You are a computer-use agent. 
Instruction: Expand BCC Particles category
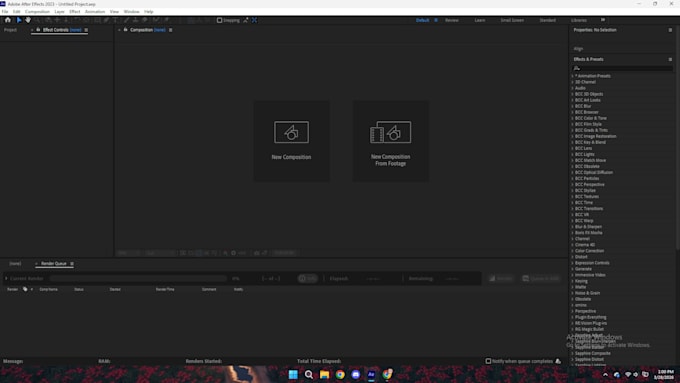point(572,178)
